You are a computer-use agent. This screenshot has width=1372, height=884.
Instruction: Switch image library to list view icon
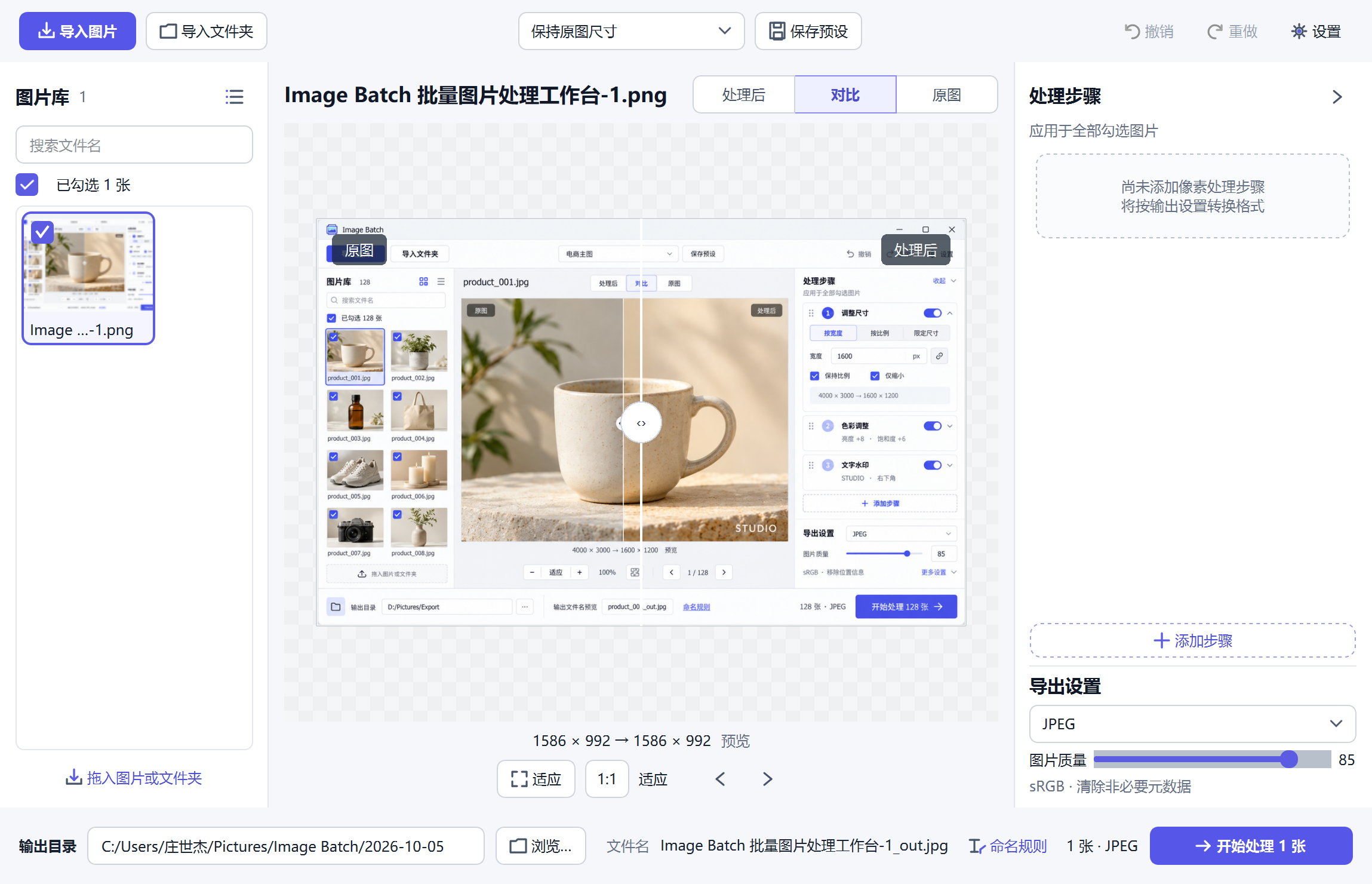click(234, 97)
